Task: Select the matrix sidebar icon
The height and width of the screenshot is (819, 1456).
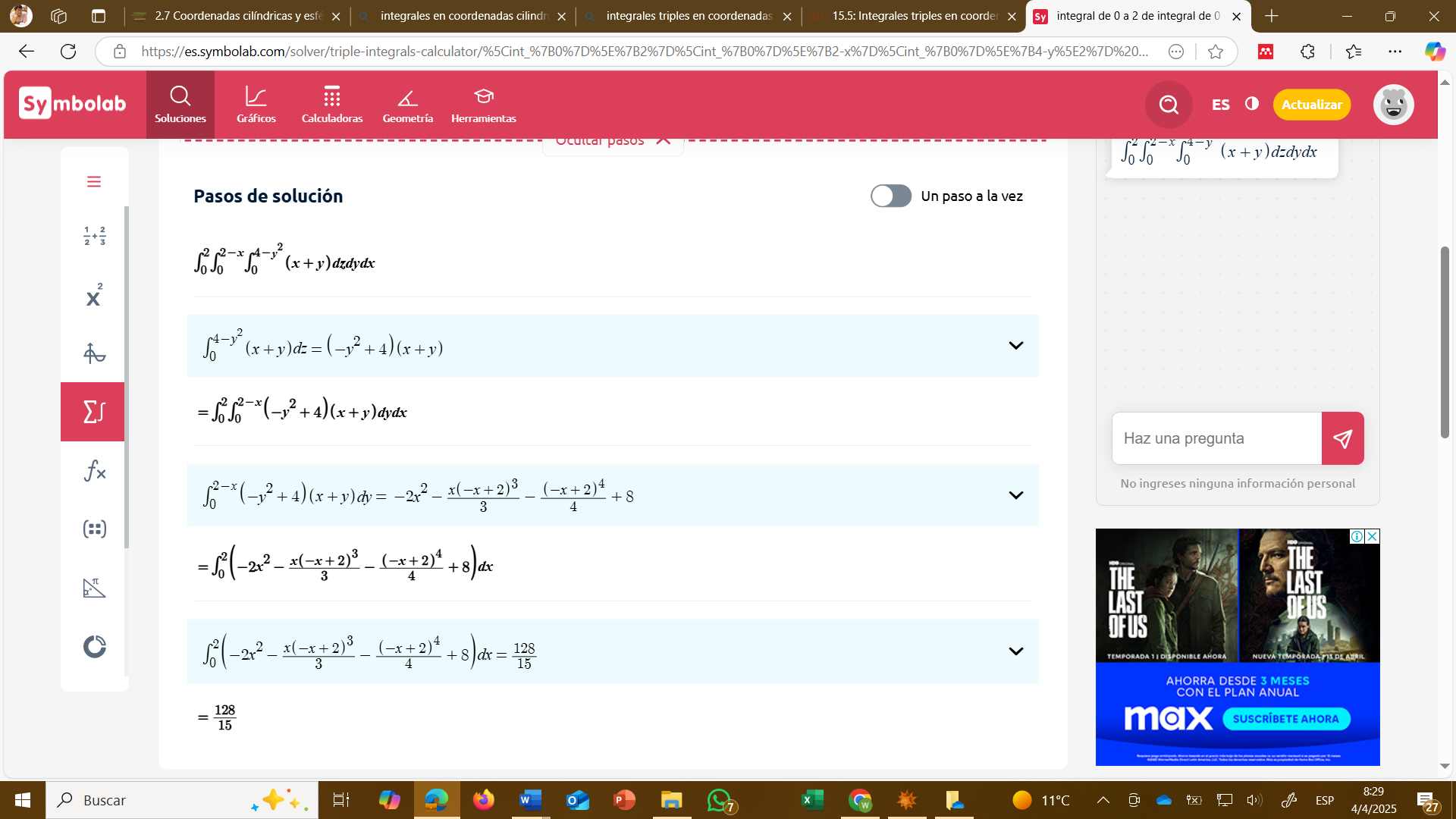Action: point(94,529)
